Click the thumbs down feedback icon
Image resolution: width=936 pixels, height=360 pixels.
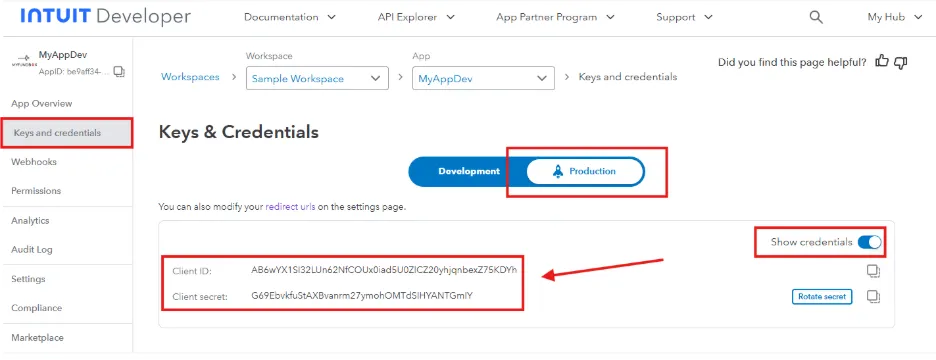tap(901, 62)
